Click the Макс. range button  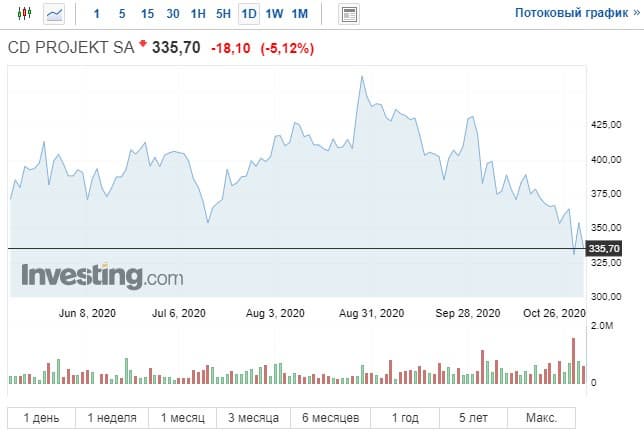[540, 417]
